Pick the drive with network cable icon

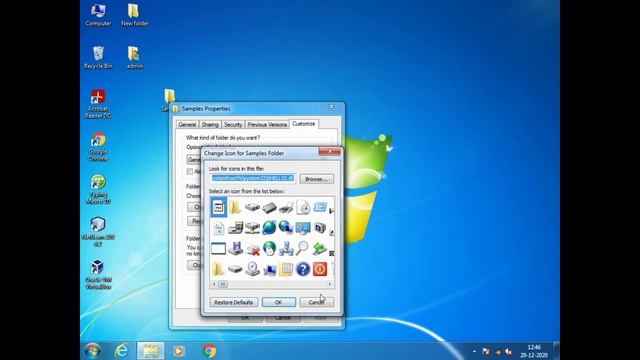click(252, 228)
